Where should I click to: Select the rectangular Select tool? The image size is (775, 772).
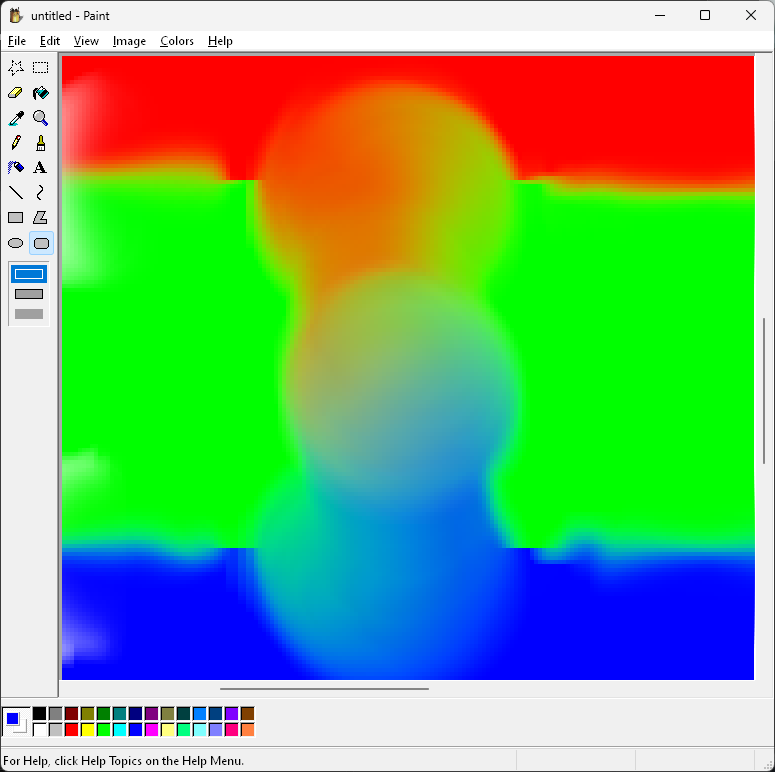(x=41, y=68)
